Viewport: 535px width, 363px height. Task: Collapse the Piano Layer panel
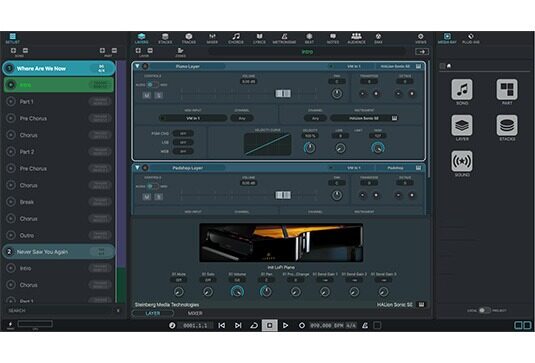coord(137,66)
